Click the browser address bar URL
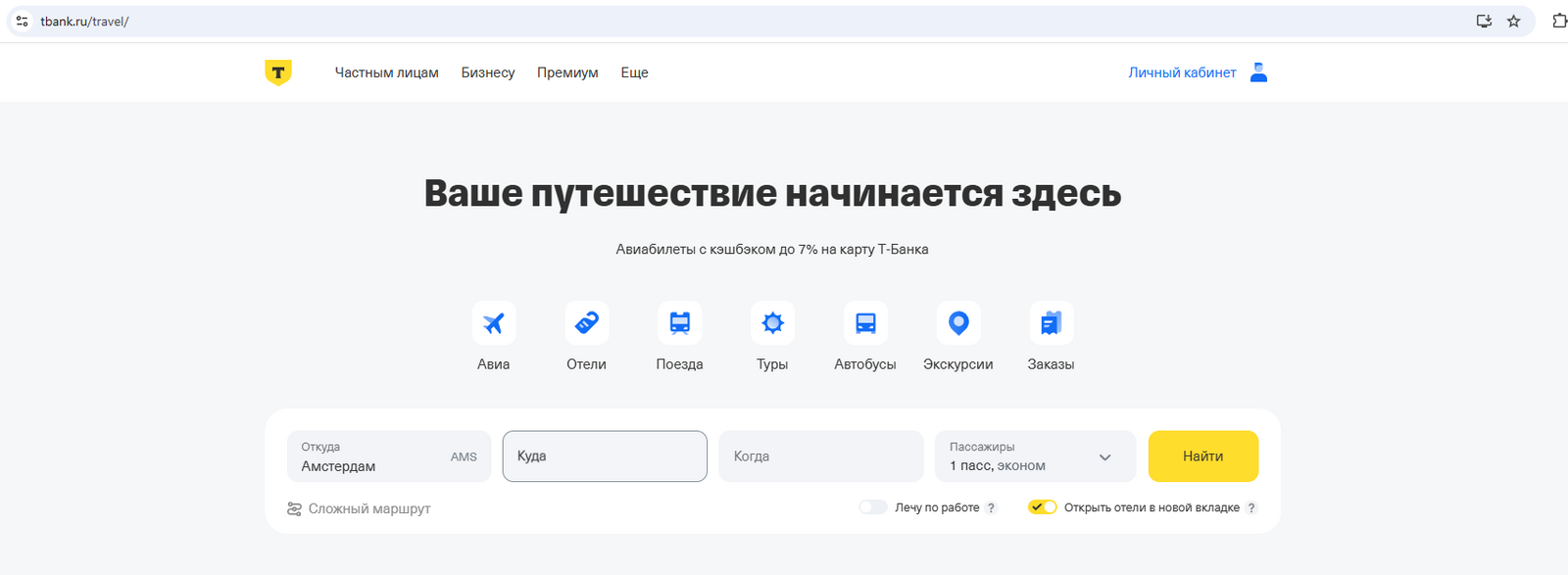Viewport: 1568px width, 575px height. 84,22
